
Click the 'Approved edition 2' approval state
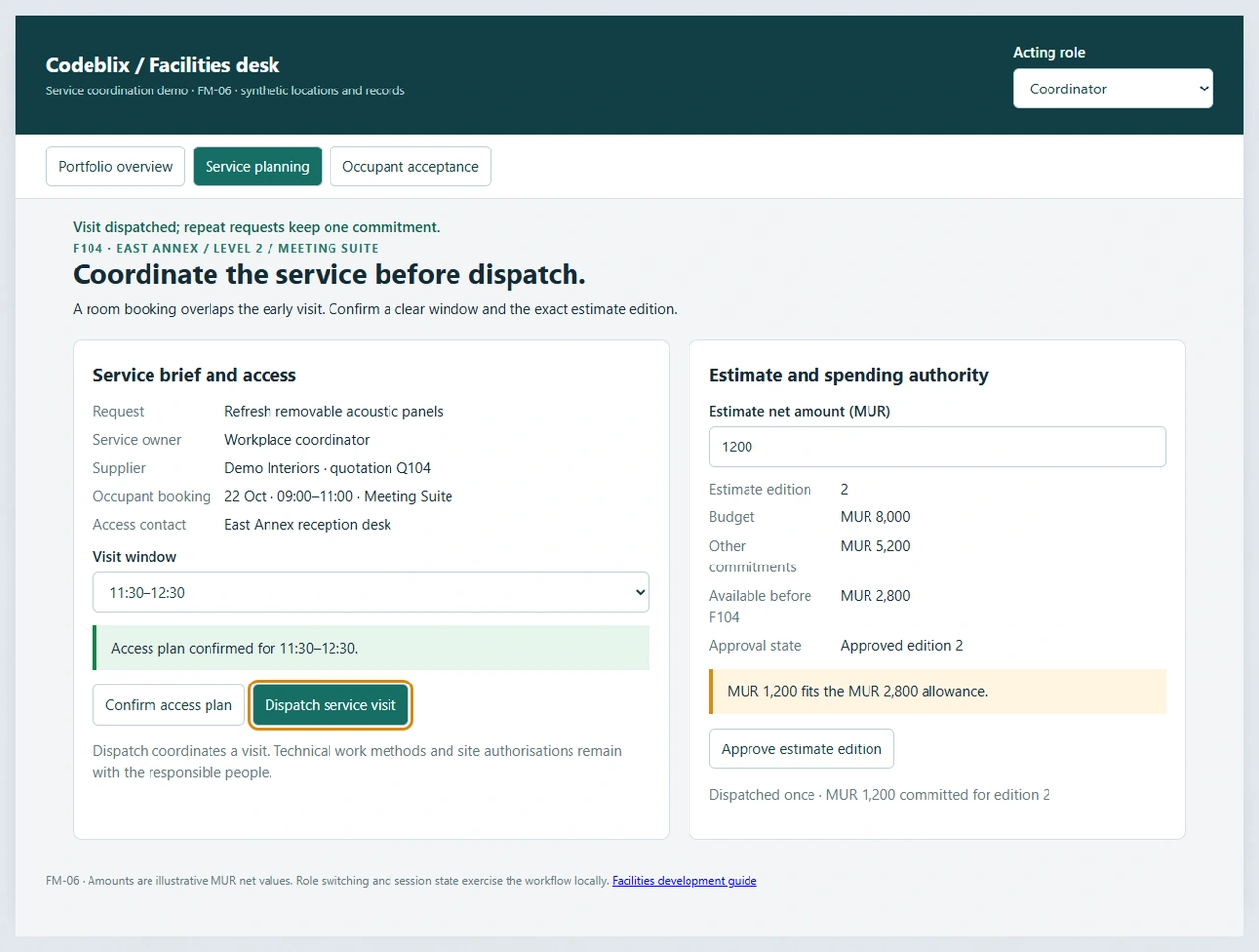pos(902,646)
